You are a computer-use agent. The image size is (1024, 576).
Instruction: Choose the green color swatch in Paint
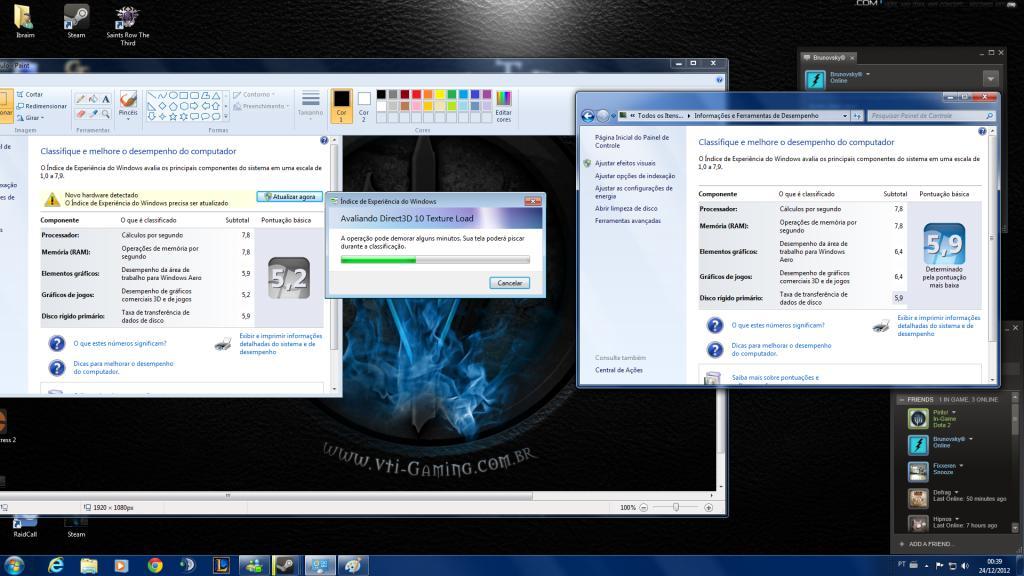(x=451, y=95)
